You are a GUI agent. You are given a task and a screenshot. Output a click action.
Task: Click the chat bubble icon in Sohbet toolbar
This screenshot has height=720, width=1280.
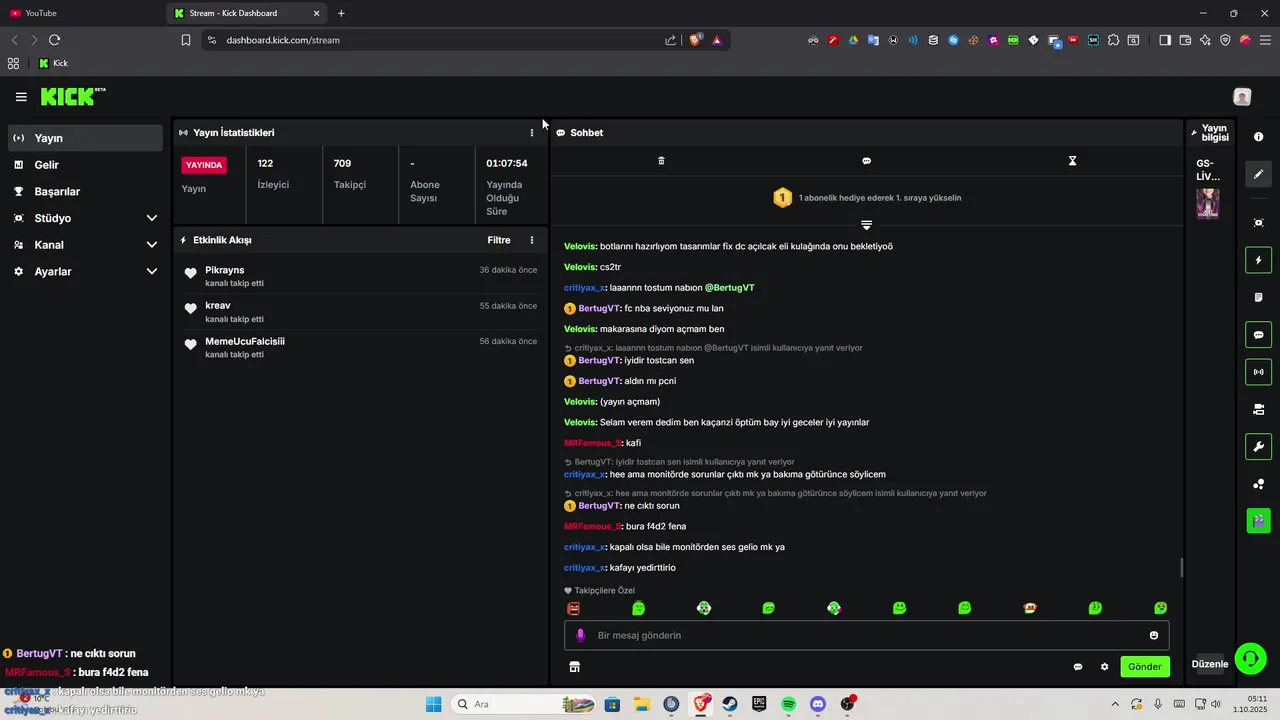[x=867, y=161]
